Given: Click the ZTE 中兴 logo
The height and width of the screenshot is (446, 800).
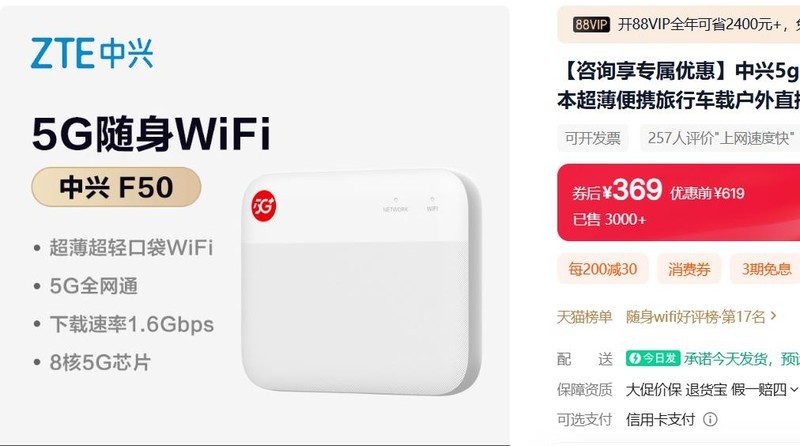Looking at the screenshot, I should [92, 53].
